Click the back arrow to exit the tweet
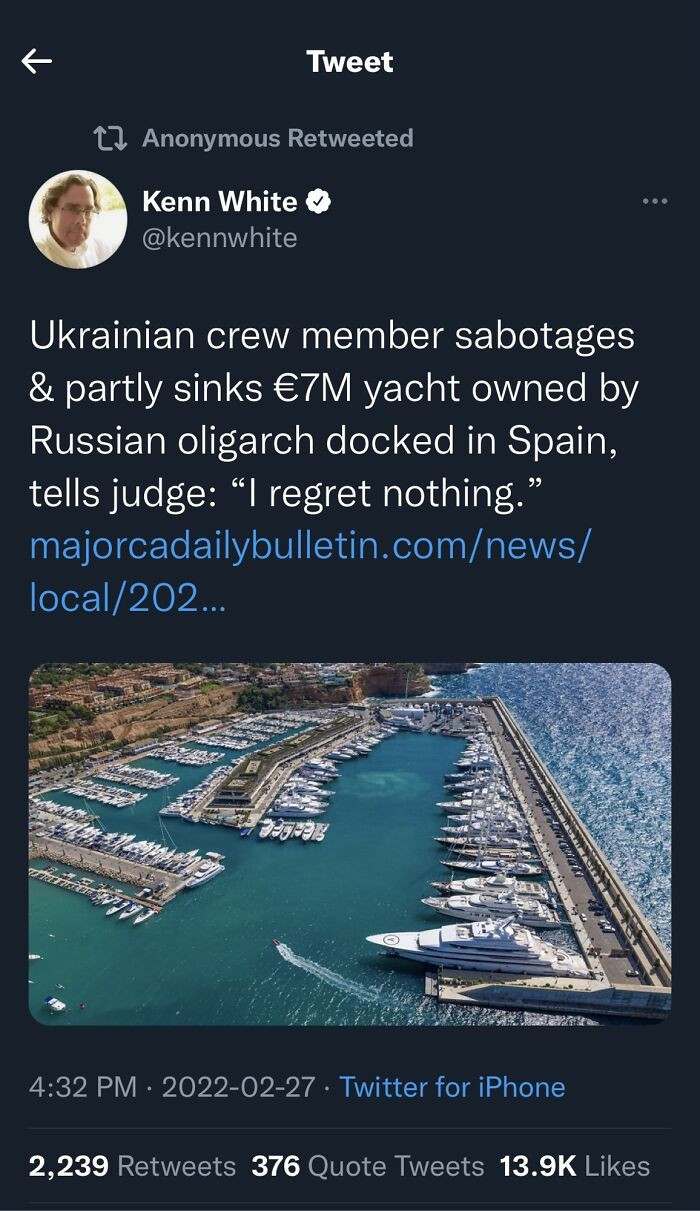 (x=36, y=60)
